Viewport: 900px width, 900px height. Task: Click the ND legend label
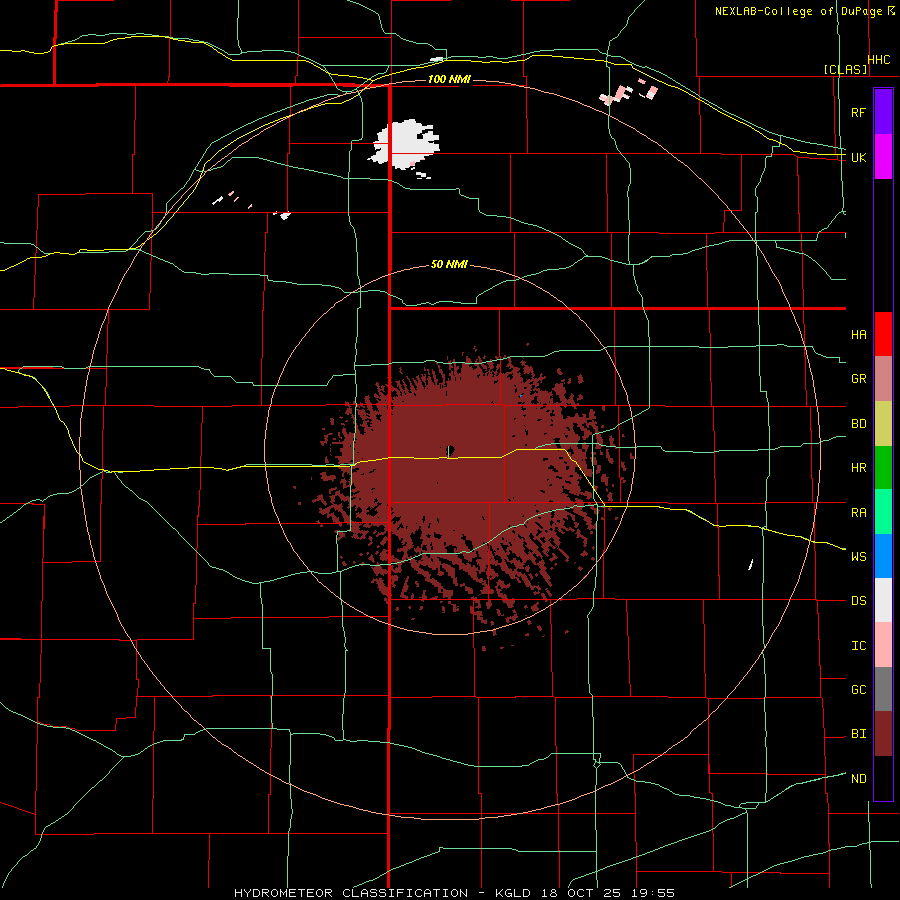(858, 779)
